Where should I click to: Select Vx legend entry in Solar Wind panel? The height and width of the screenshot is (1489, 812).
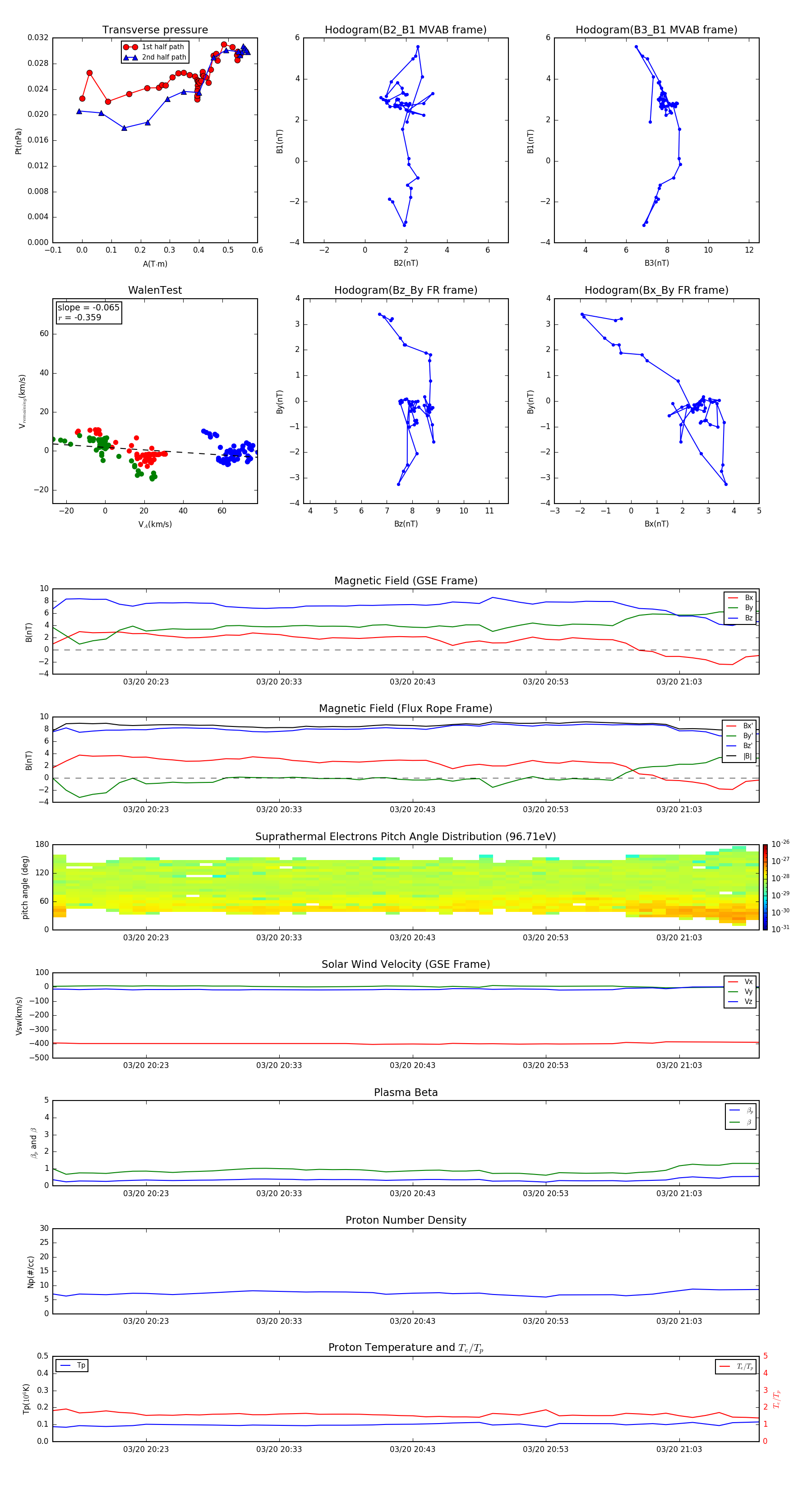741,981
